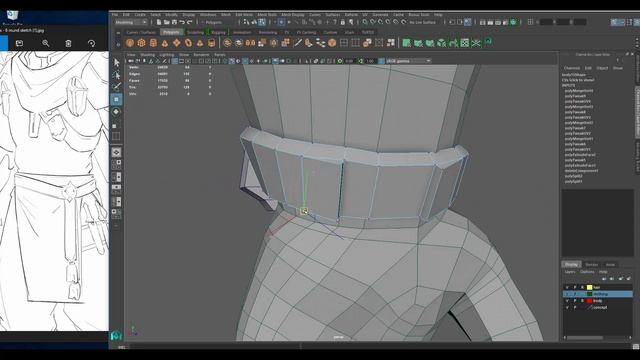
Task: Click the Multi-Cut knife shelf icon
Action: [x=298, y=42]
